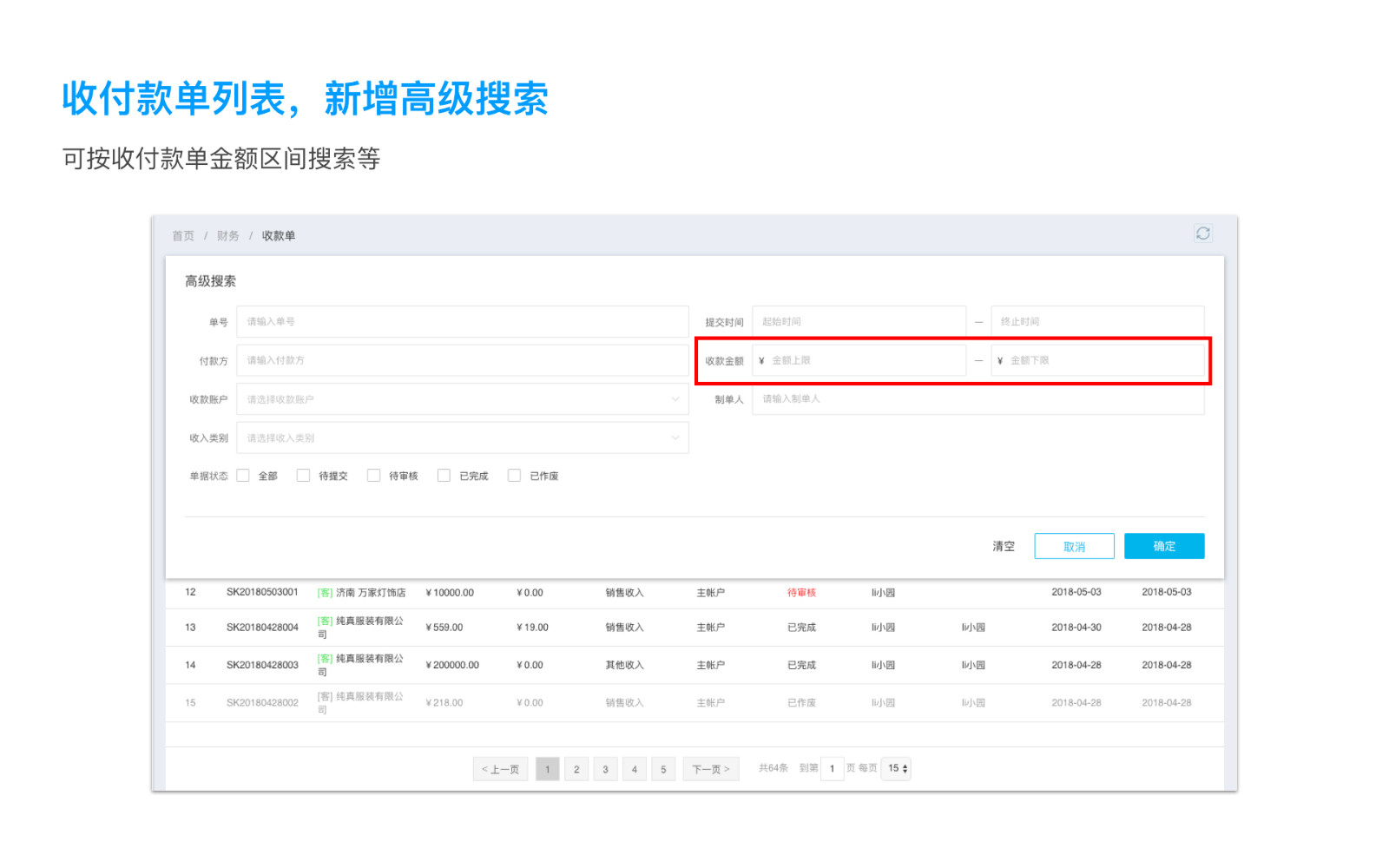Viewport: 1389px width, 868px height.
Task: Go to 首页 in the breadcrumb
Action: click(x=183, y=236)
